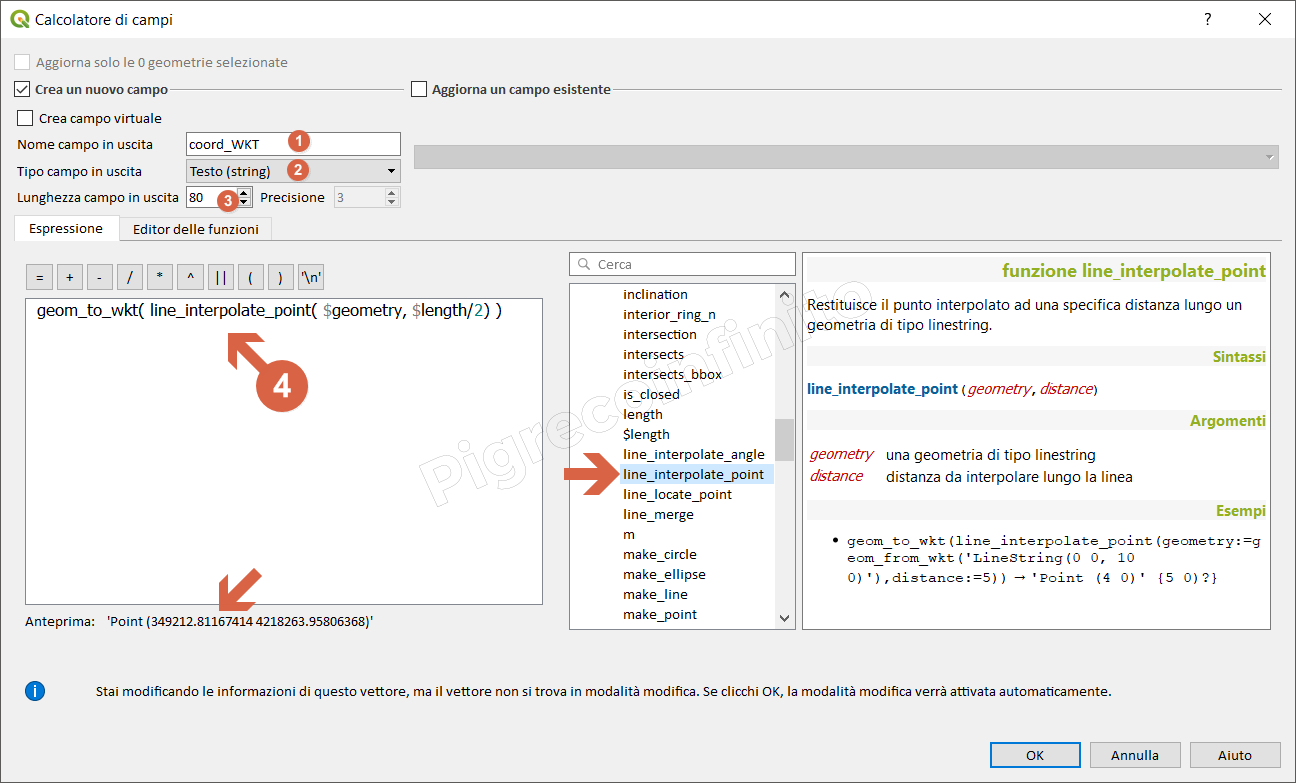Select inclination in function list

click(x=656, y=294)
